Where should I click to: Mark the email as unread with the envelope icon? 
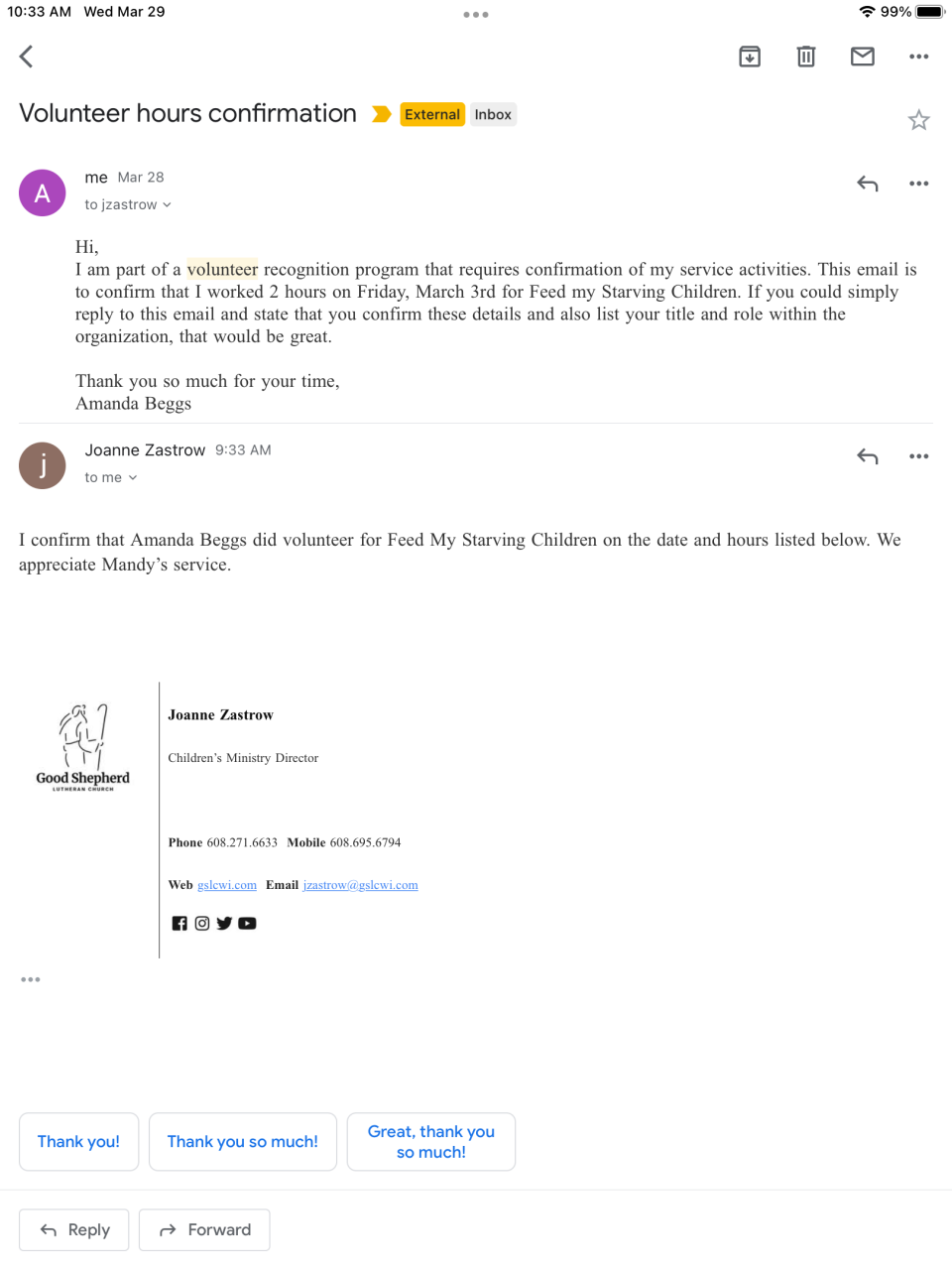click(863, 57)
